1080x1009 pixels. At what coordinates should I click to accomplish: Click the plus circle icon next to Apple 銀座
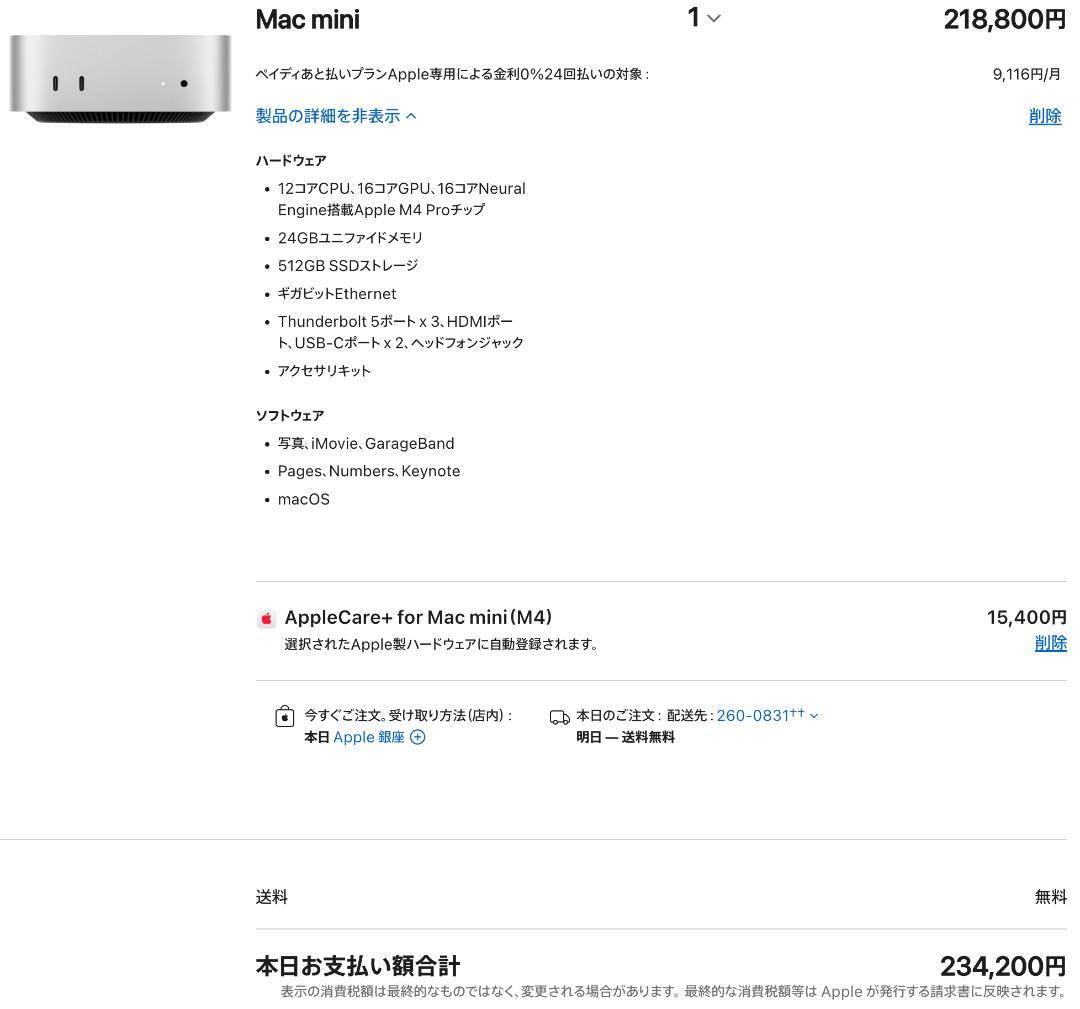pos(417,737)
